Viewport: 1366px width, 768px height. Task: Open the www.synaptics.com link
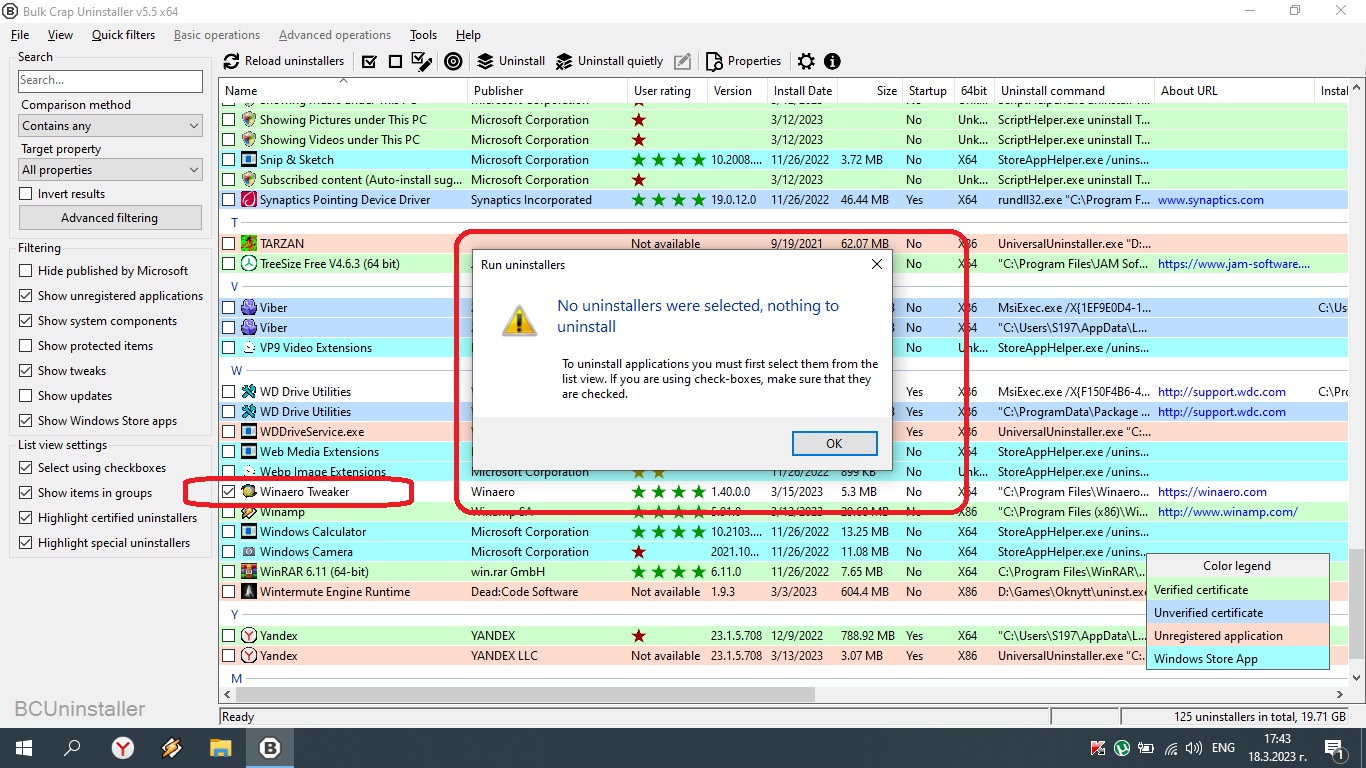[1210, 200]
